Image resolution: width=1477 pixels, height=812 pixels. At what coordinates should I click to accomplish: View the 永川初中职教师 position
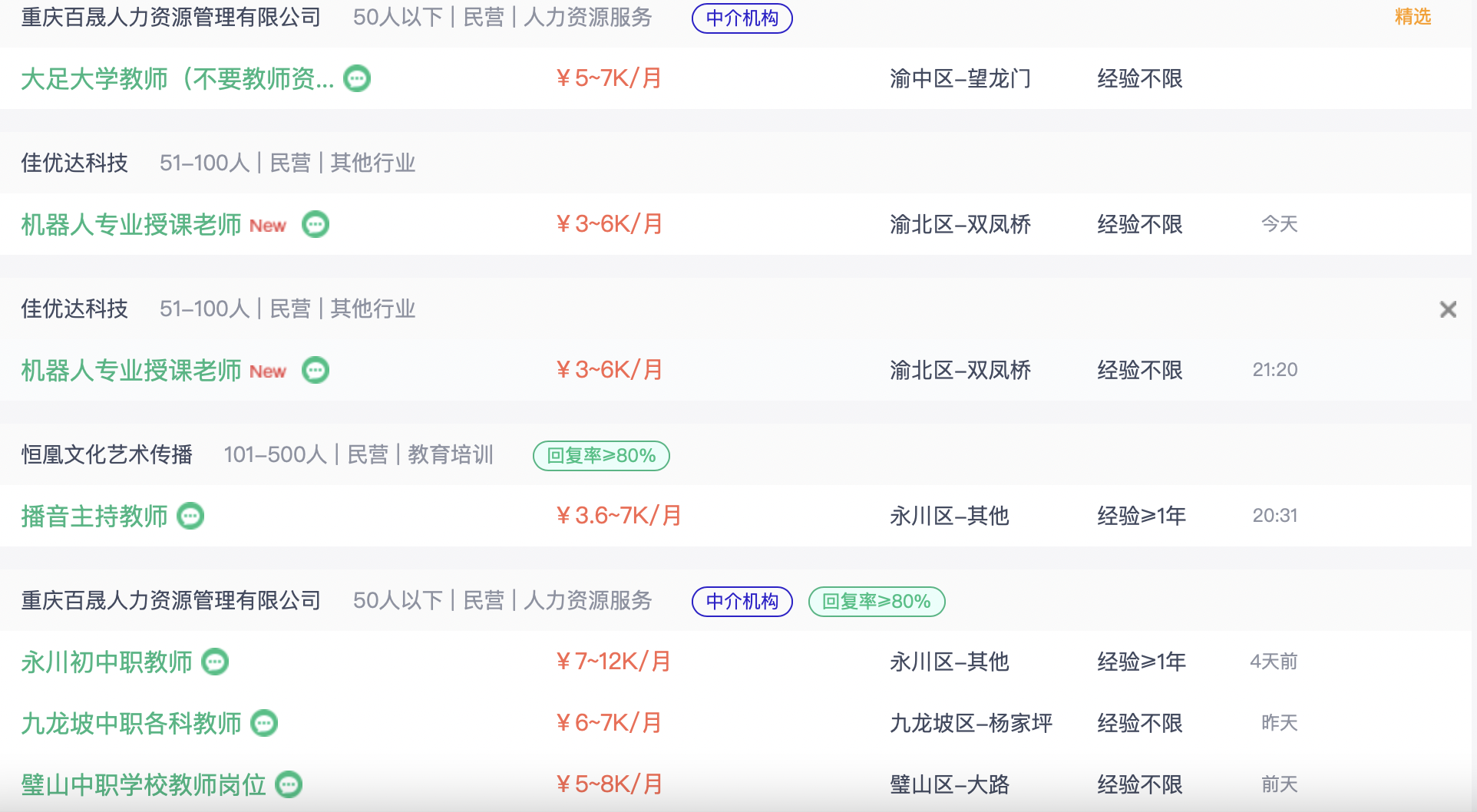pyautogui.click(x=107, y=662)
